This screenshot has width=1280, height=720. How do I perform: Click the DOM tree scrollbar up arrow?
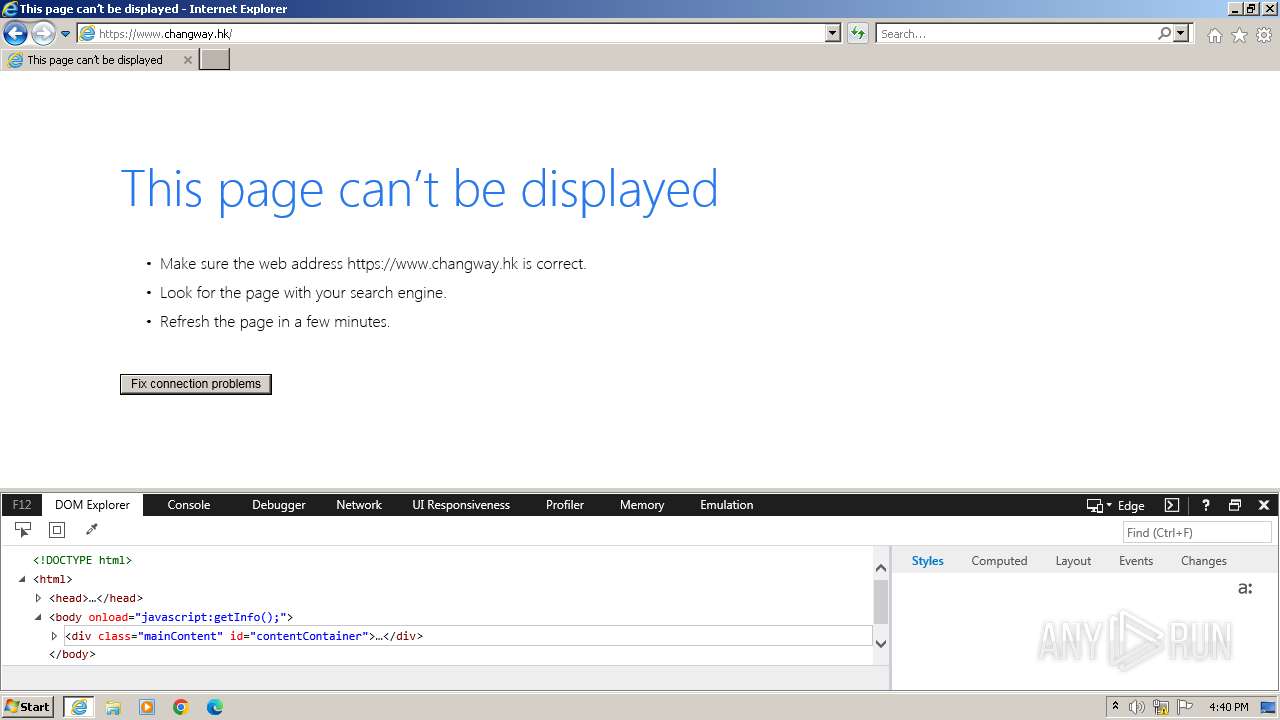[x=881, y=568]
